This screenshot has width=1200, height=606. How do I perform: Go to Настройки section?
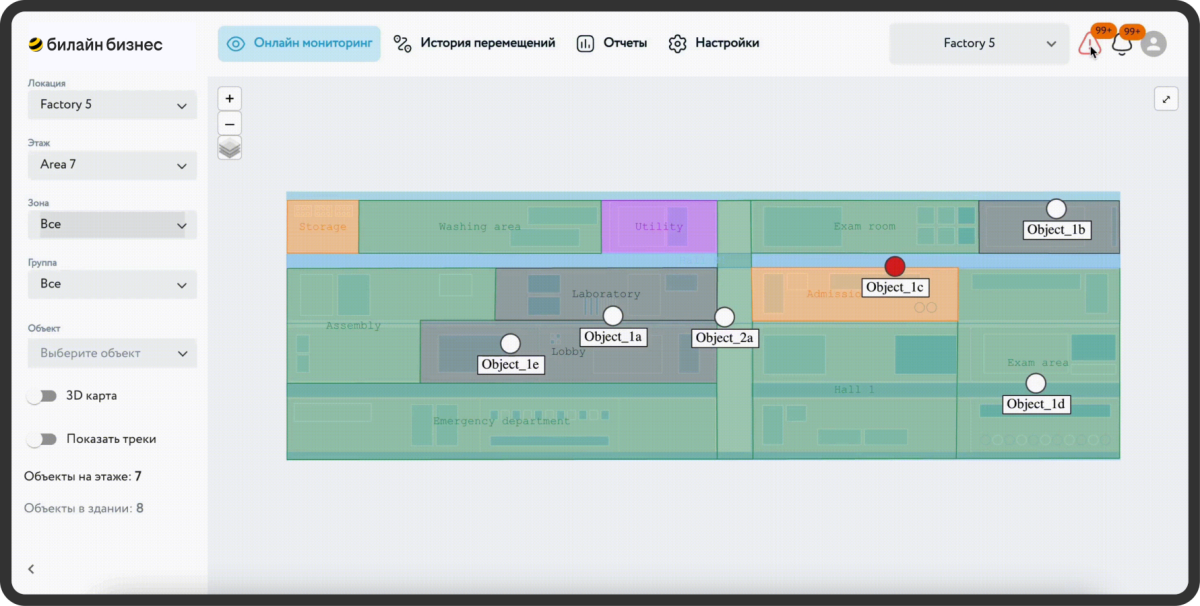[714, 44]
